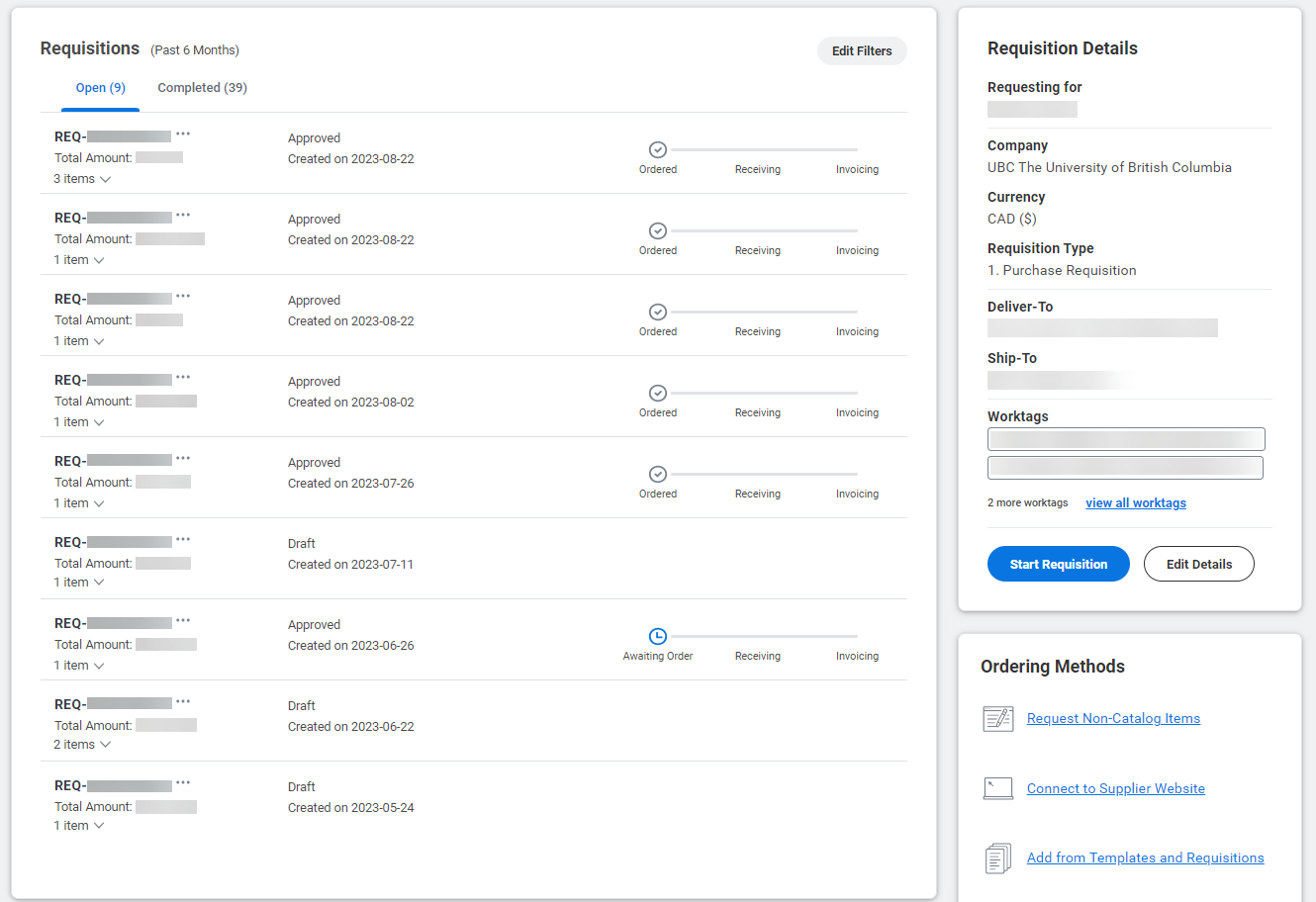
Task: Click the Awaiting Order clock icon
Action: tap(657, 636)
